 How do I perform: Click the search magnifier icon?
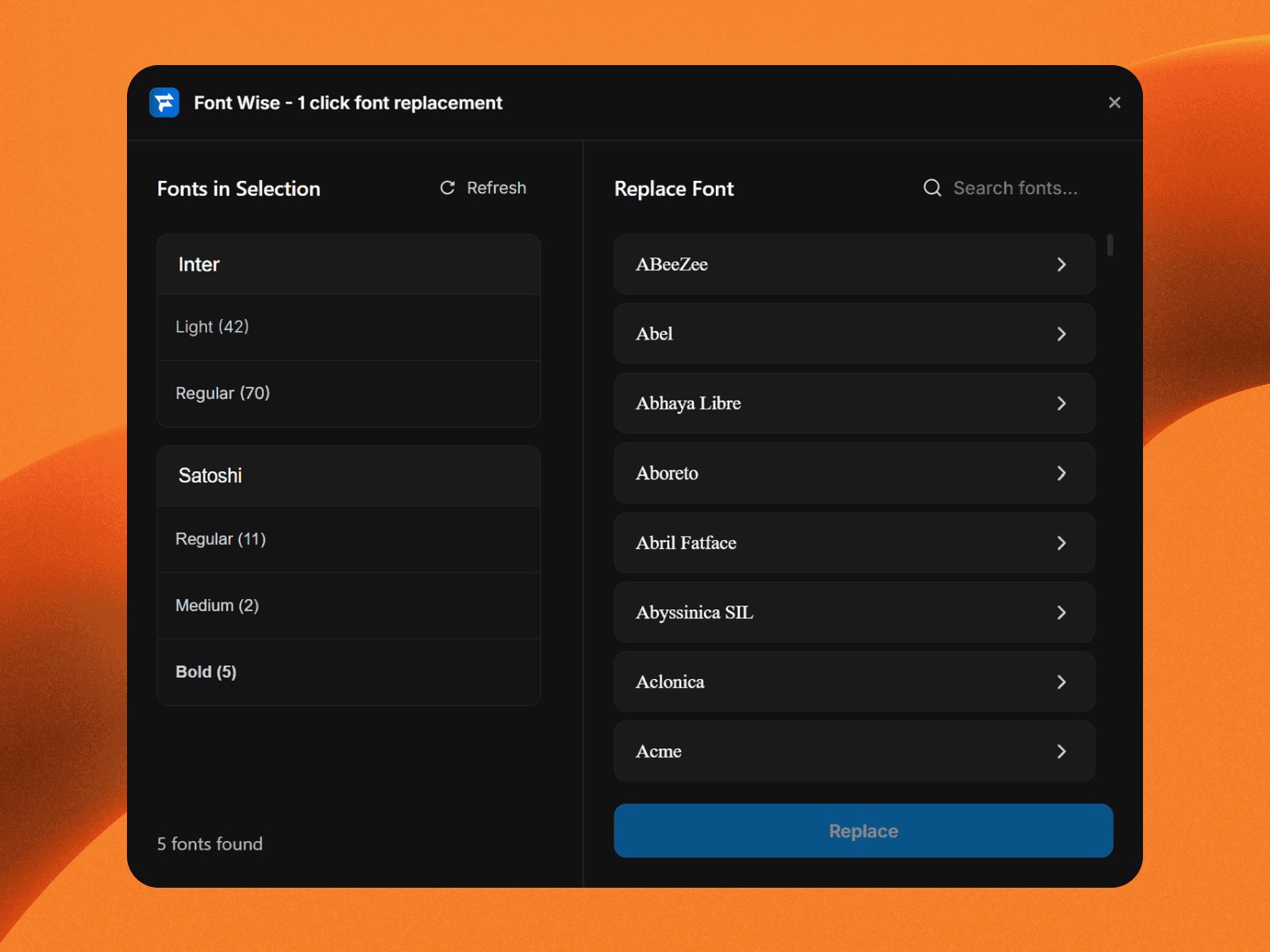tap(932, 188)
